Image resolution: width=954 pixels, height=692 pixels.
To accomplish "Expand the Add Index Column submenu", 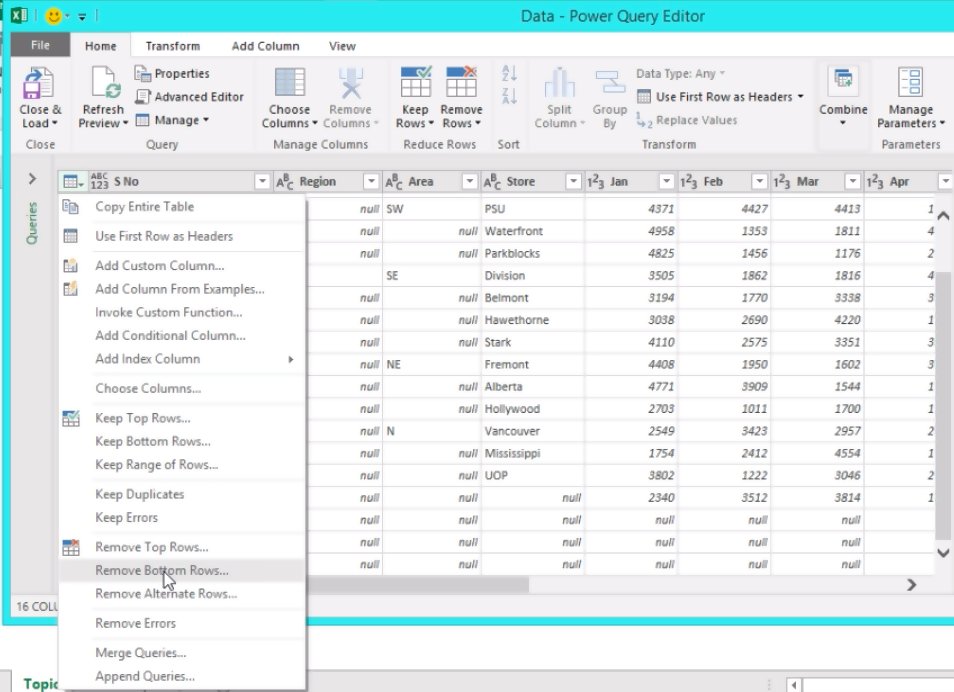I will 182,359.
